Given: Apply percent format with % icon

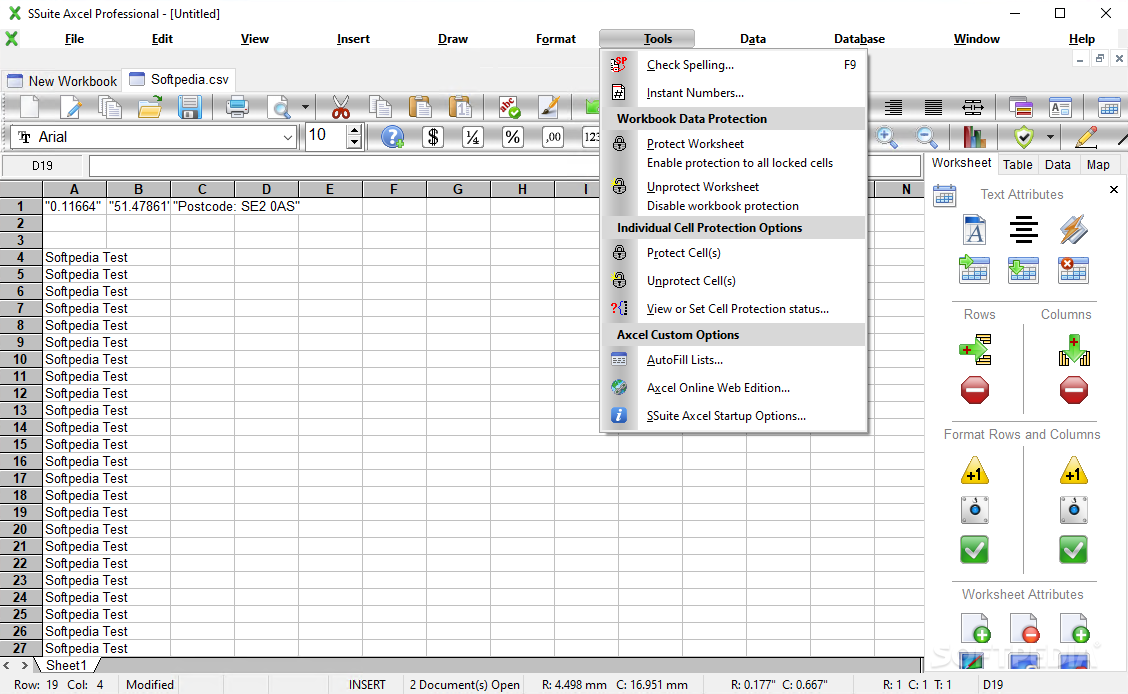Looking at the screenshot, I should point(512,137).
